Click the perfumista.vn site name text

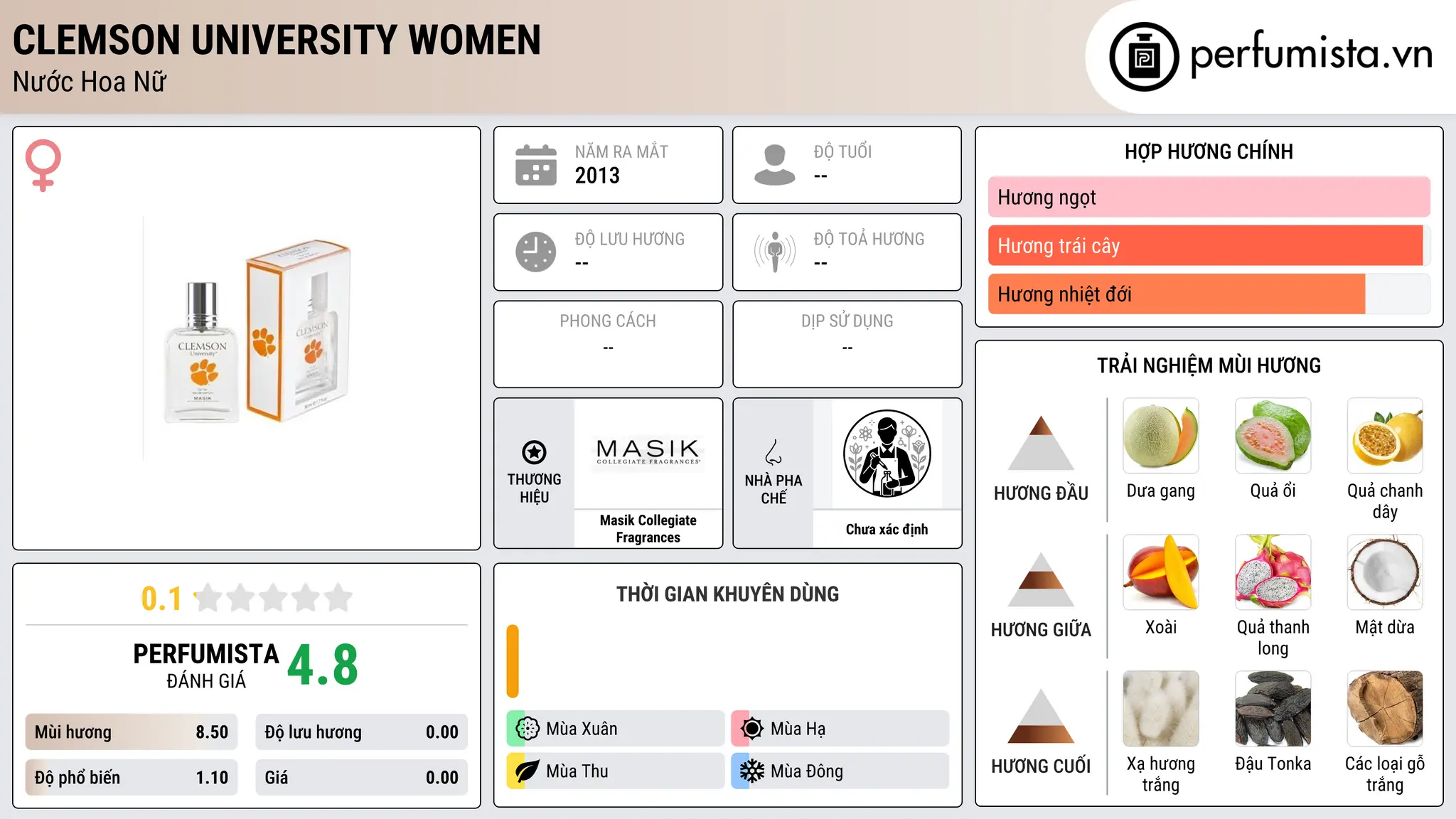point(1312,55)
